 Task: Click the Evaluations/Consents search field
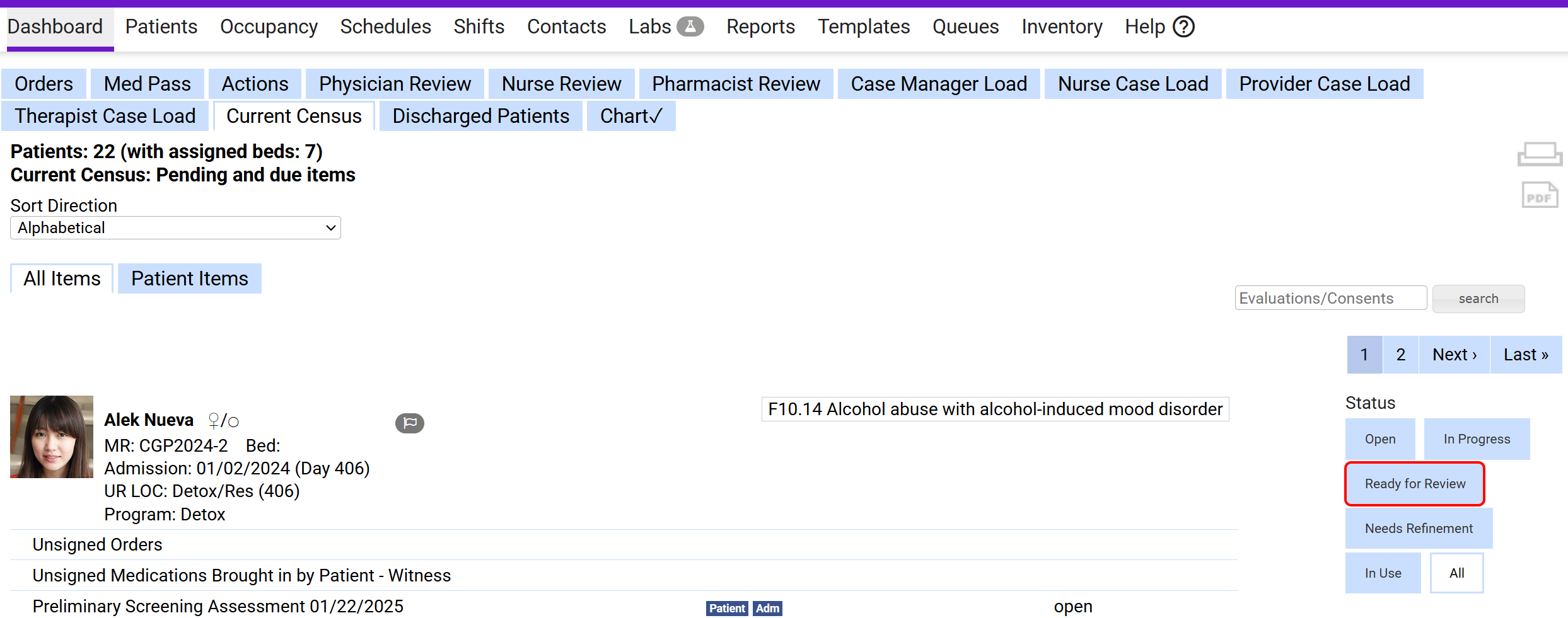pyautogui.click(x=1330, y=299)
